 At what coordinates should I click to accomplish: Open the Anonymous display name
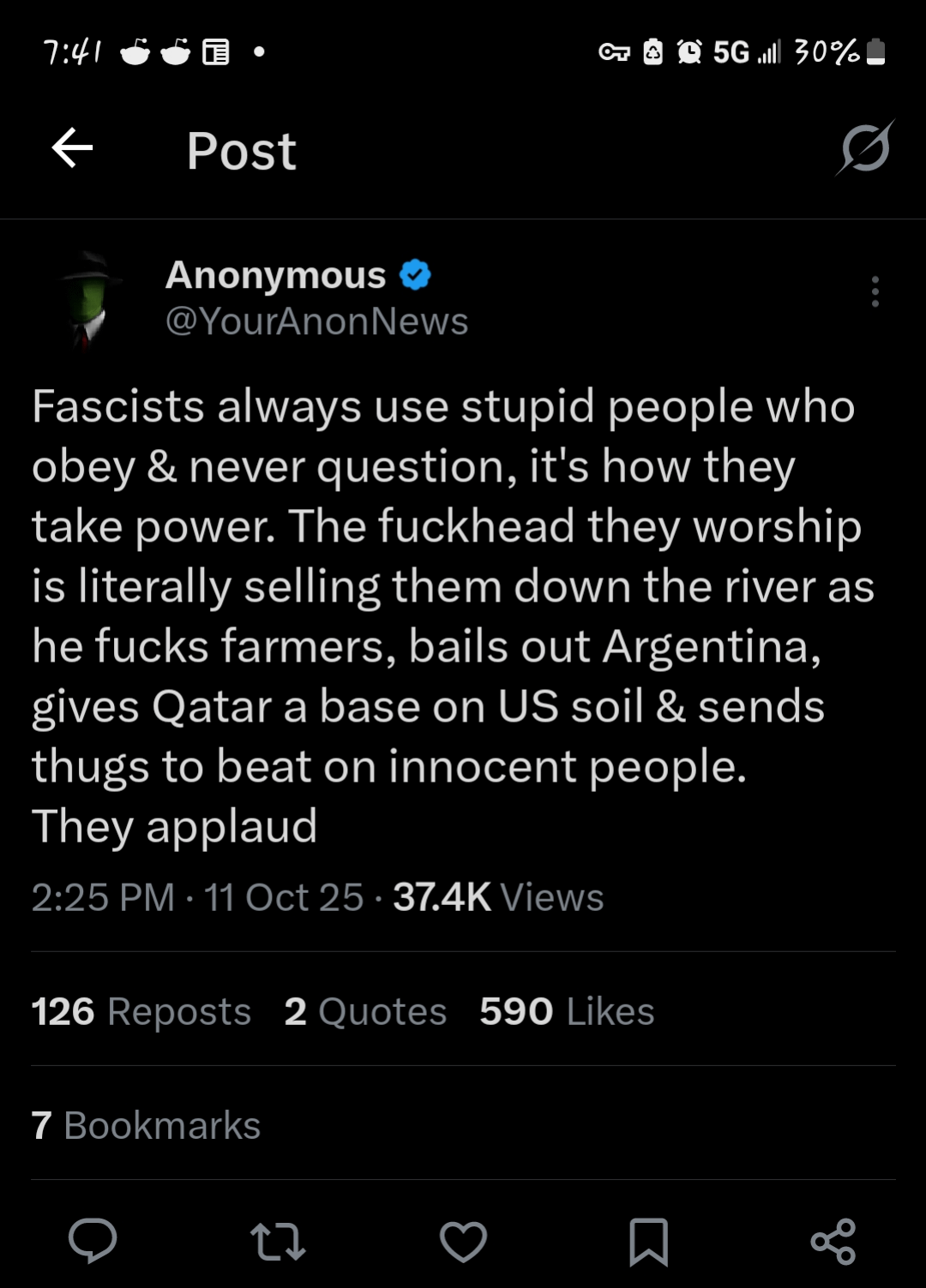[x=275, y=275]
